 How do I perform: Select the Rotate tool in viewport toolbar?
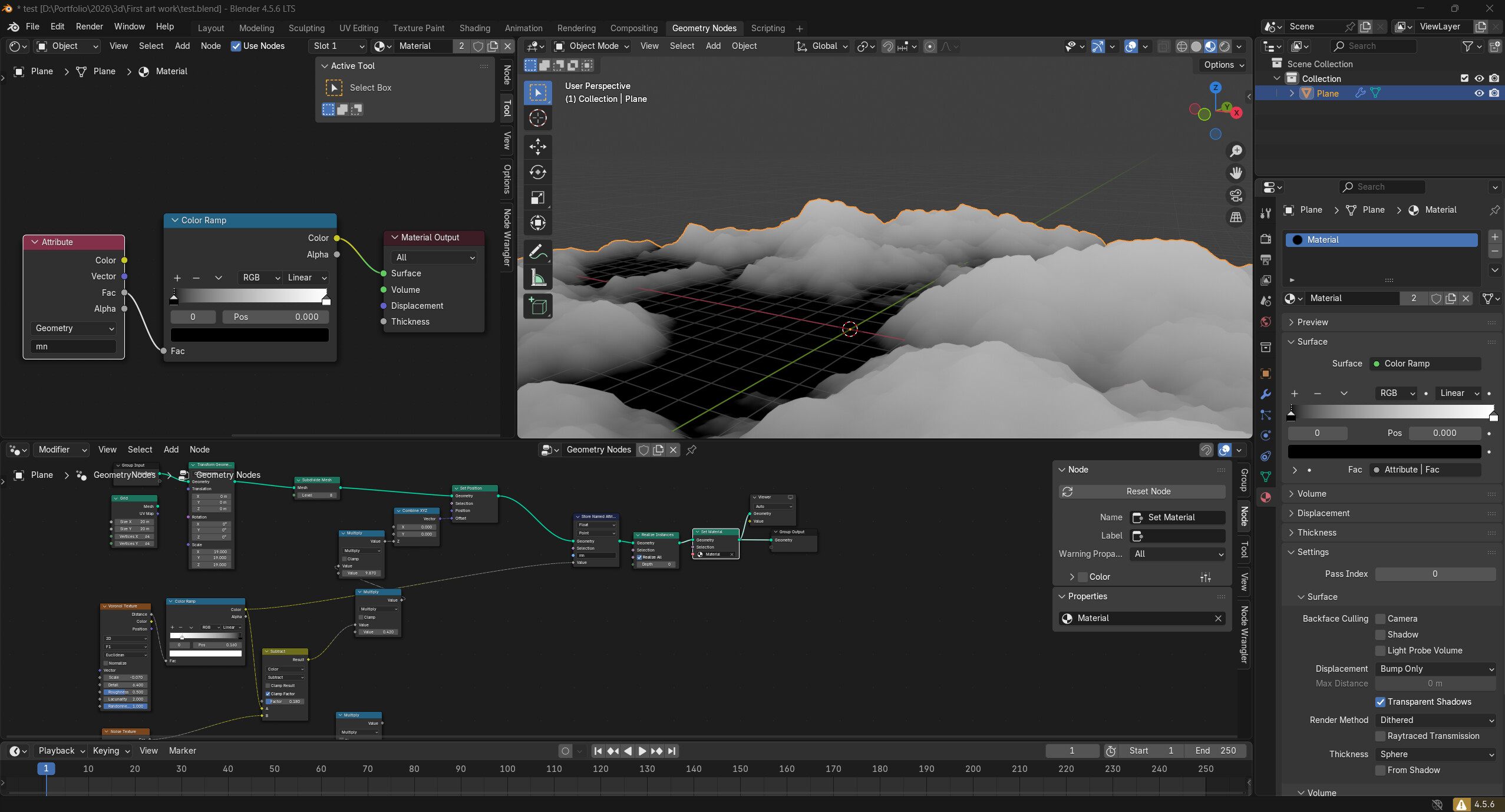(537, 172)
